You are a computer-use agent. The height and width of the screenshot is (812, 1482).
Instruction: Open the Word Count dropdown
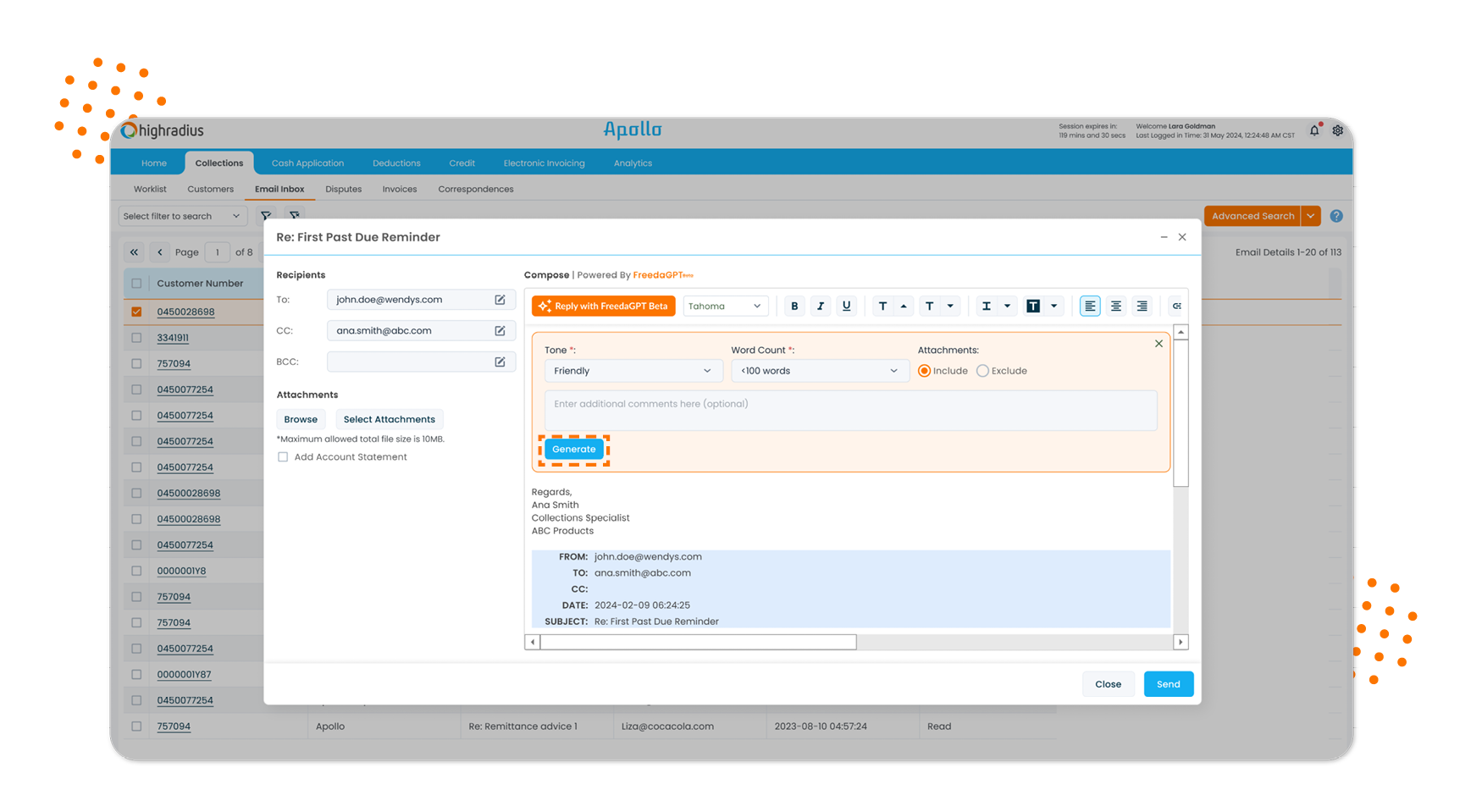[819, 371]
